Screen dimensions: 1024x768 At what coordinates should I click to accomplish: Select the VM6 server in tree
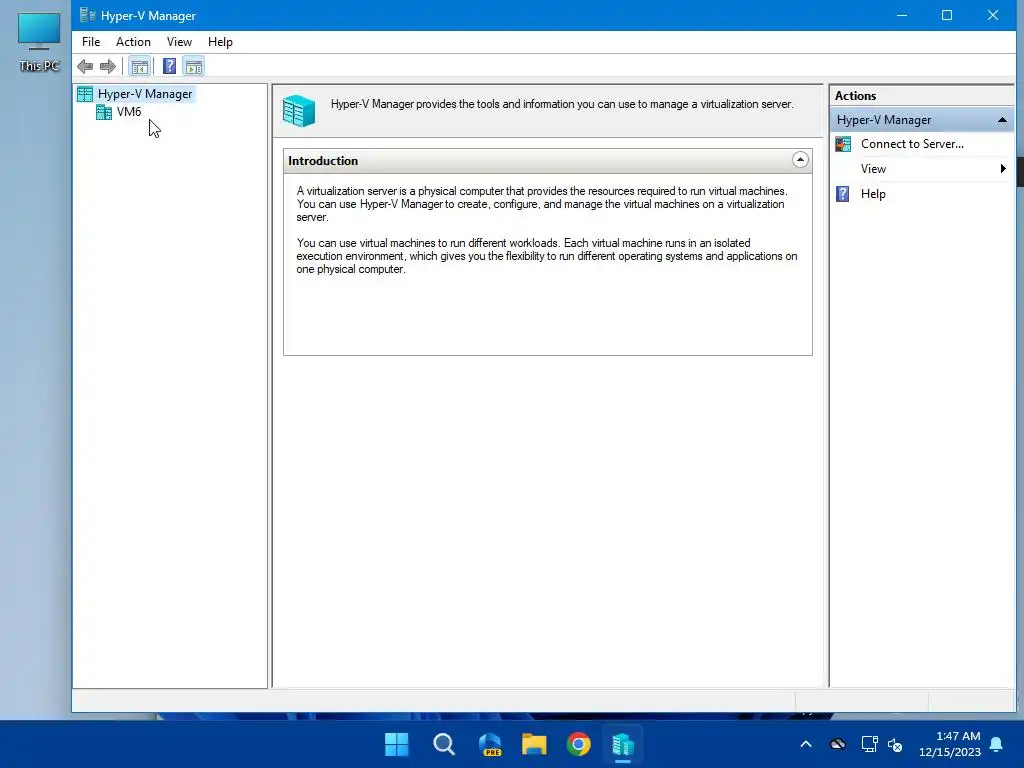[129, 112]
